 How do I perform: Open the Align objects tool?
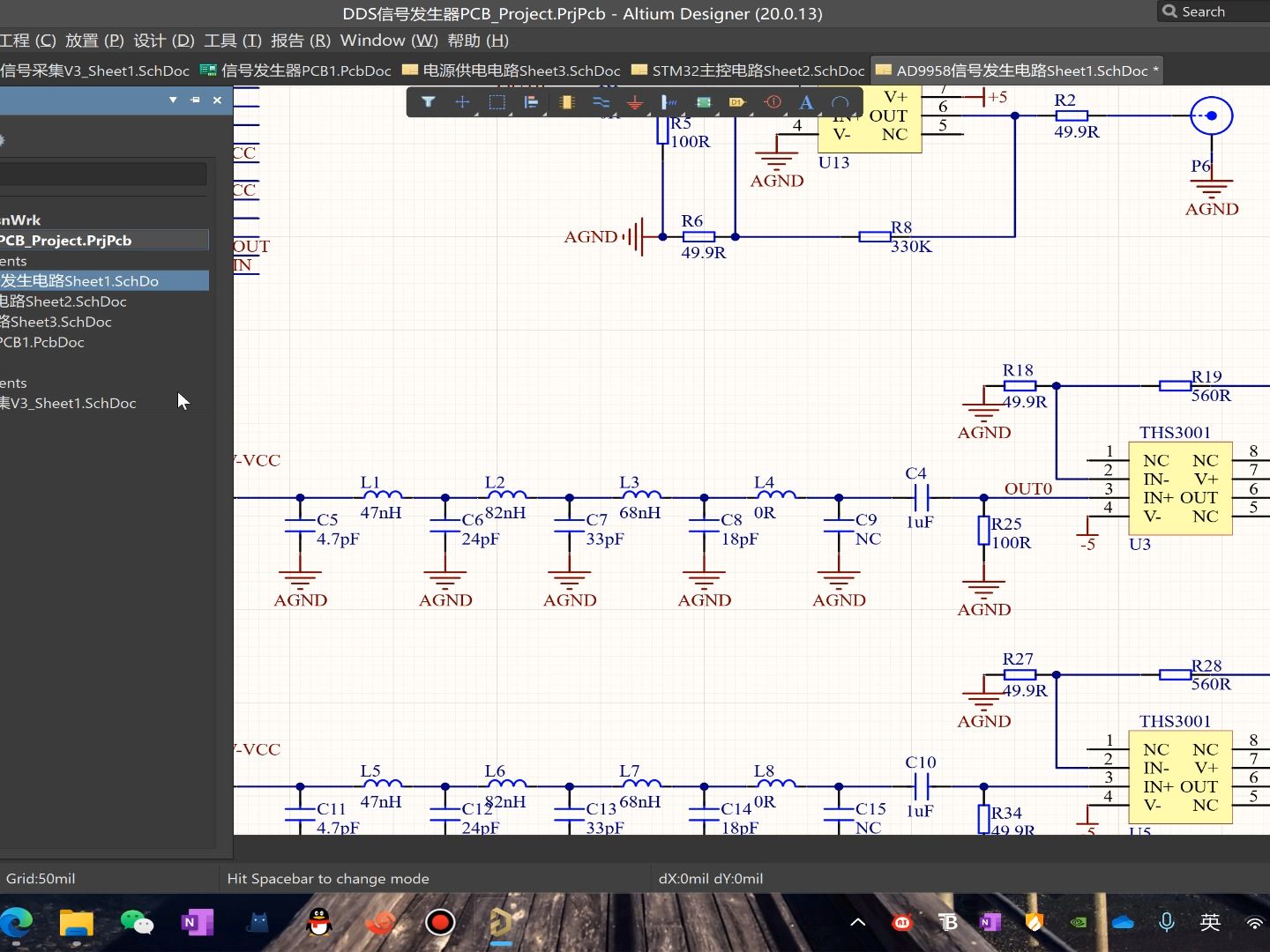[x=531, y=102]
